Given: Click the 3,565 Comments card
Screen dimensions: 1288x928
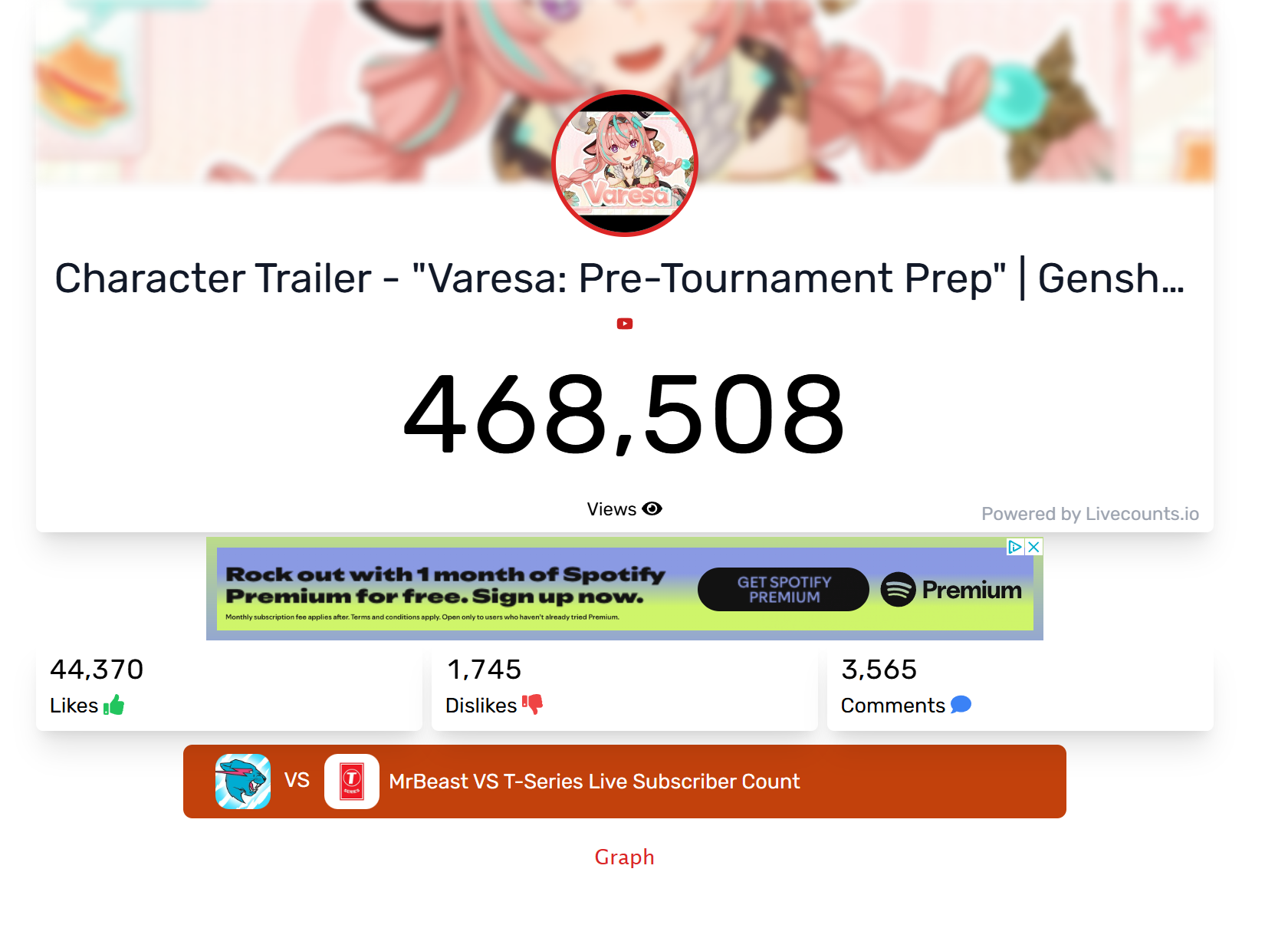Looking at the screenshot, I should [1020, 686].
